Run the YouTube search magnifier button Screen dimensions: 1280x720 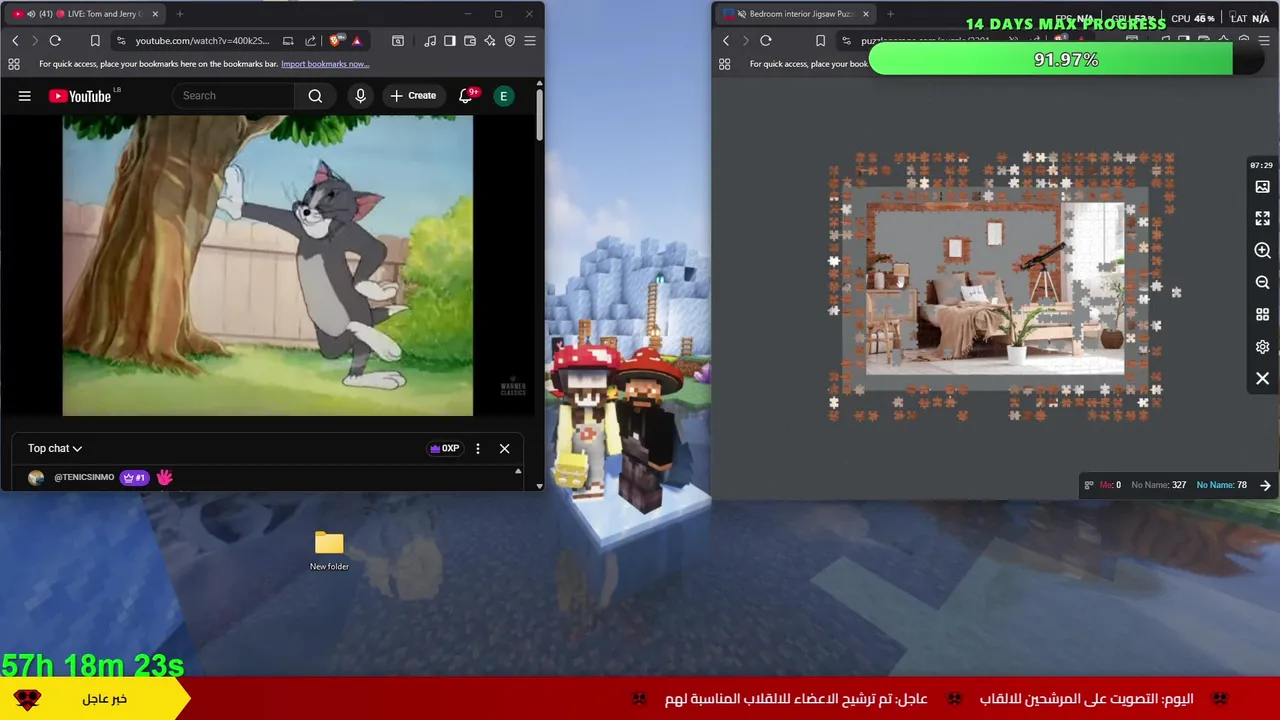click(x=315, y=96)
